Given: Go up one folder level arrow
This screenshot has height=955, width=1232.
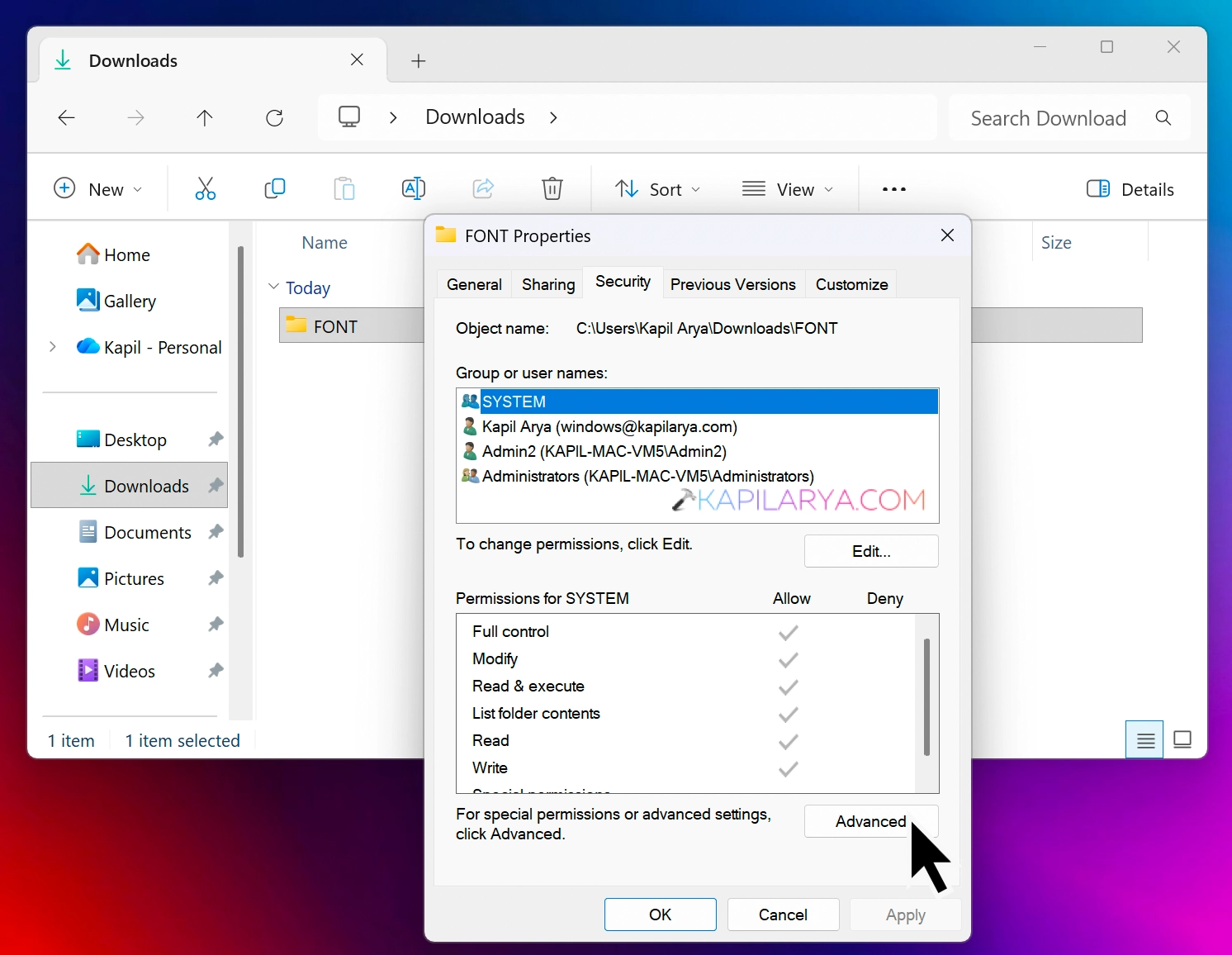Looking at the screenshot, I should coord(205,118).
